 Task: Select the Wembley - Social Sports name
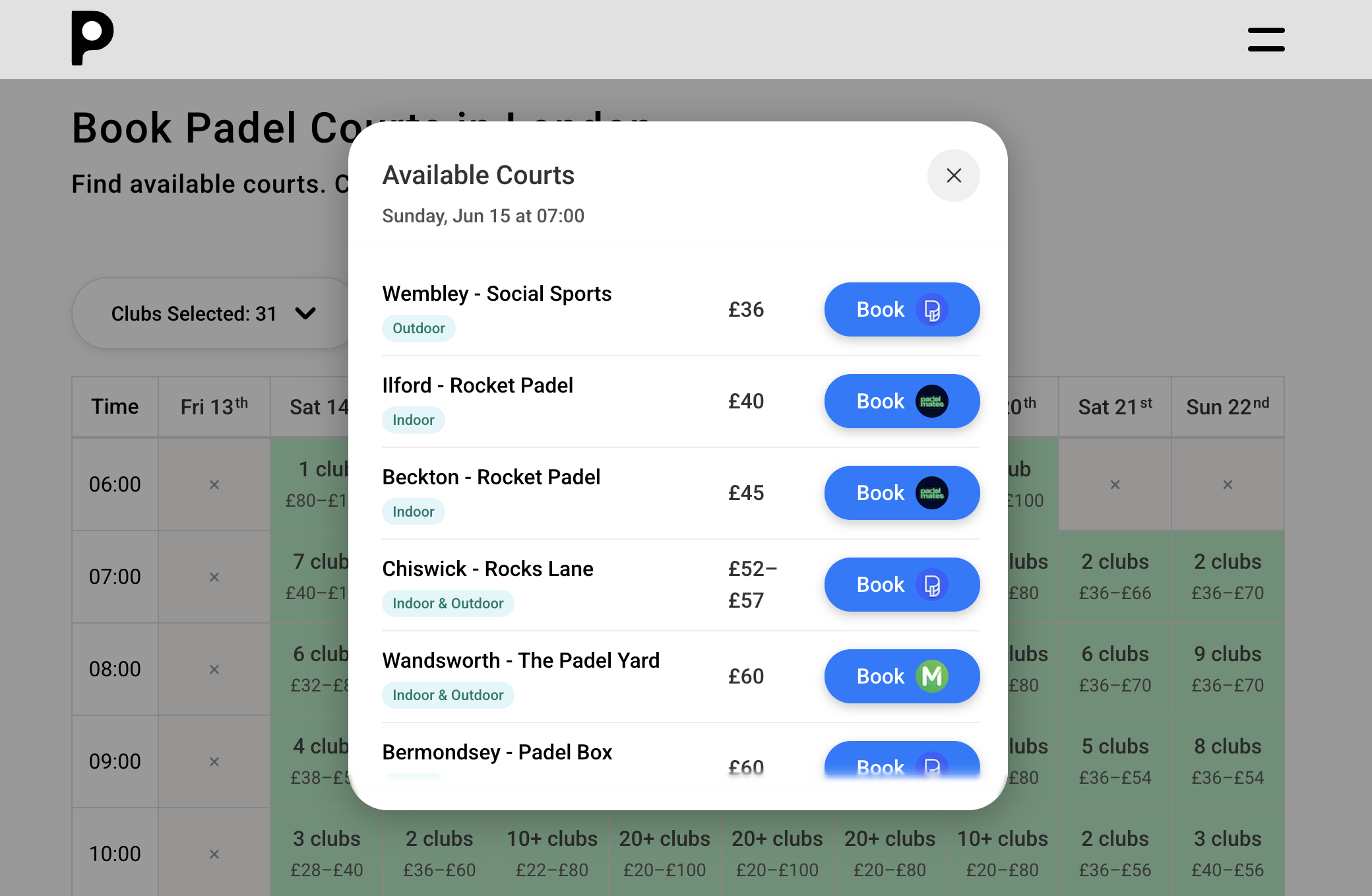497,294
